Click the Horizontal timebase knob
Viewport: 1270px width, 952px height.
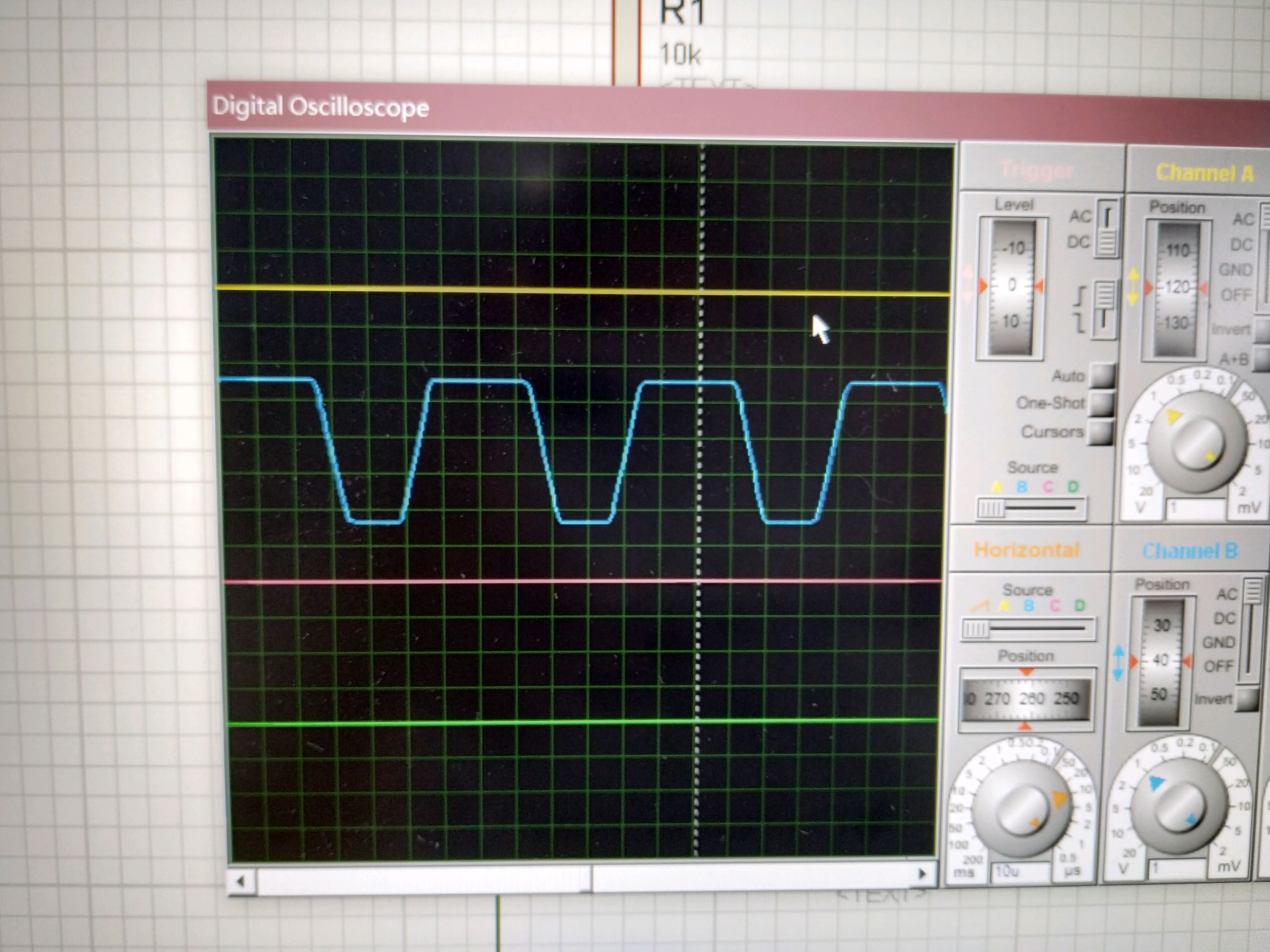coord(1023,808)
